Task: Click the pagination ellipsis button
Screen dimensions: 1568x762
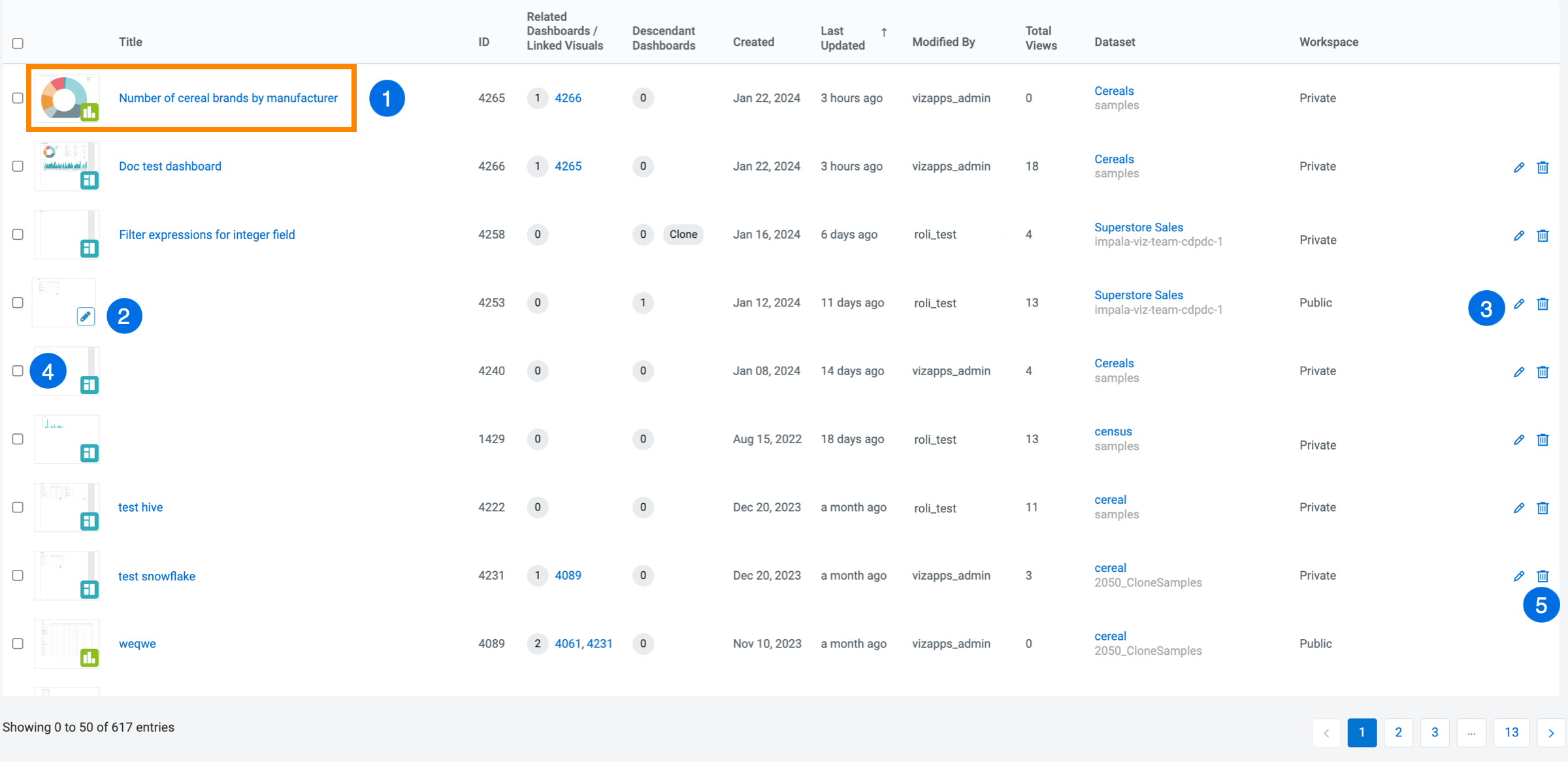Action: pyautogui.click(x=1471, y=733)
